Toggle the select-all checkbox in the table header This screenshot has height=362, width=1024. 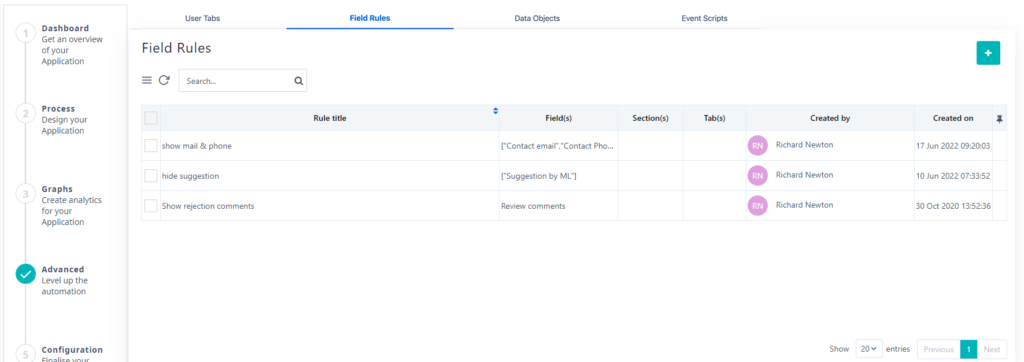[151, 118]
